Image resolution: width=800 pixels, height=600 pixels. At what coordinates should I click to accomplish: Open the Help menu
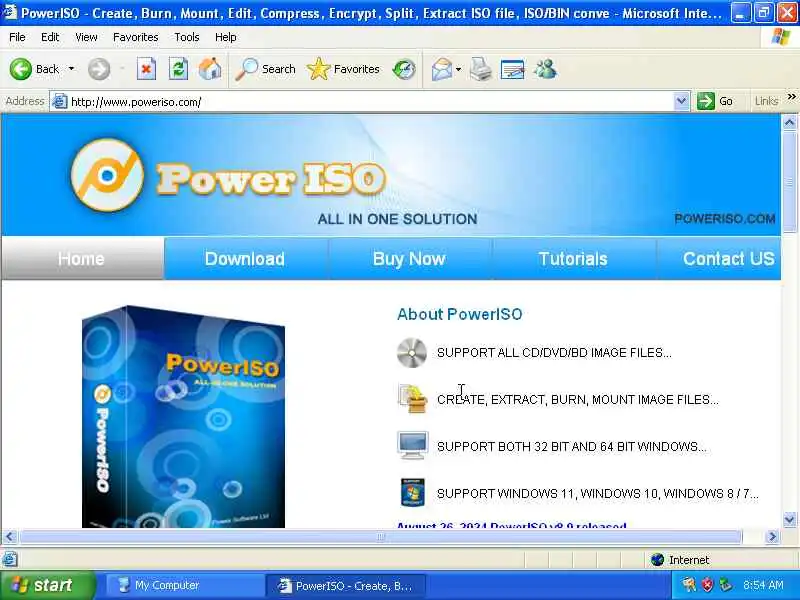click(x=226, y=37)
